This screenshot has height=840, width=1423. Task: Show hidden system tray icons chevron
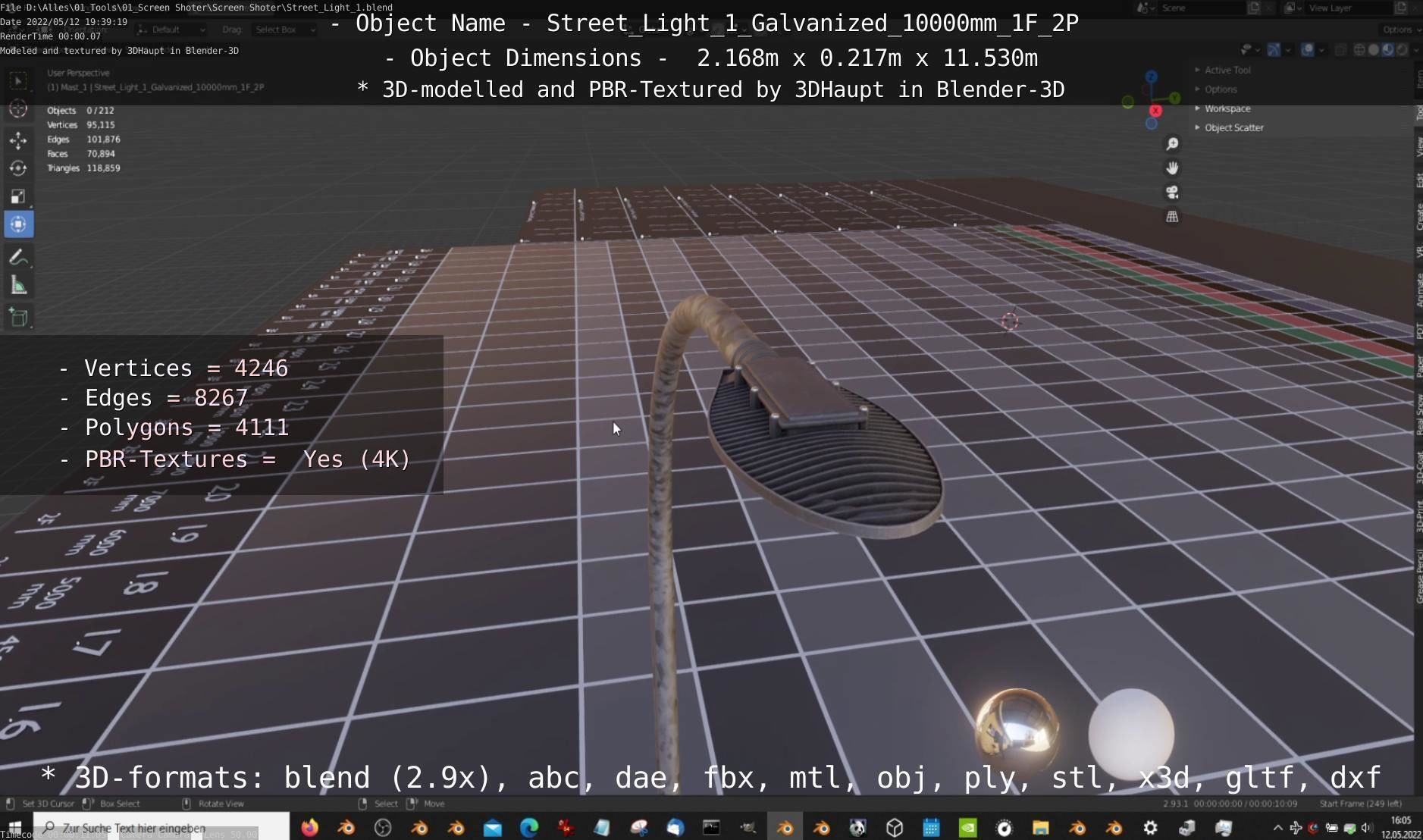click(1277, 828)
